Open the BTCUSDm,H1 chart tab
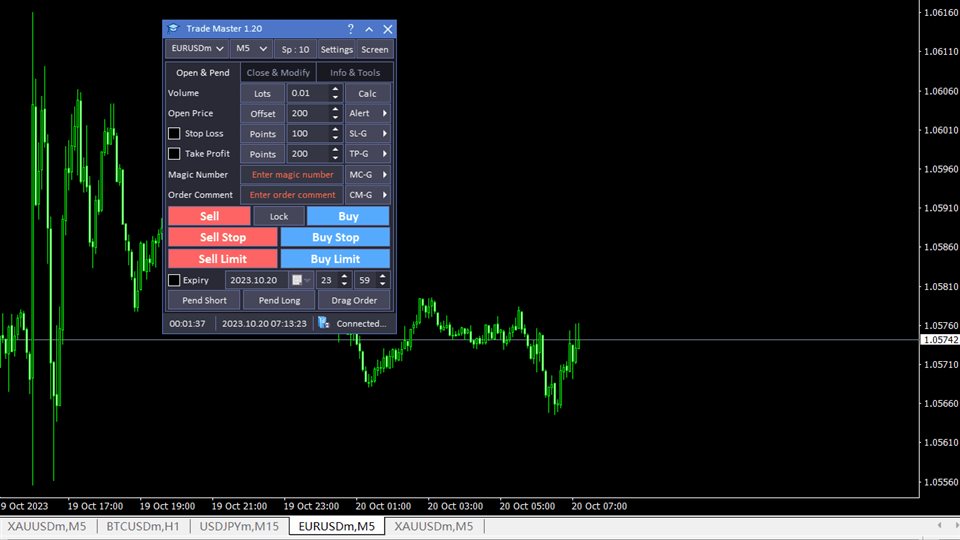Viewport: 960px width, 540px height. 143,527
